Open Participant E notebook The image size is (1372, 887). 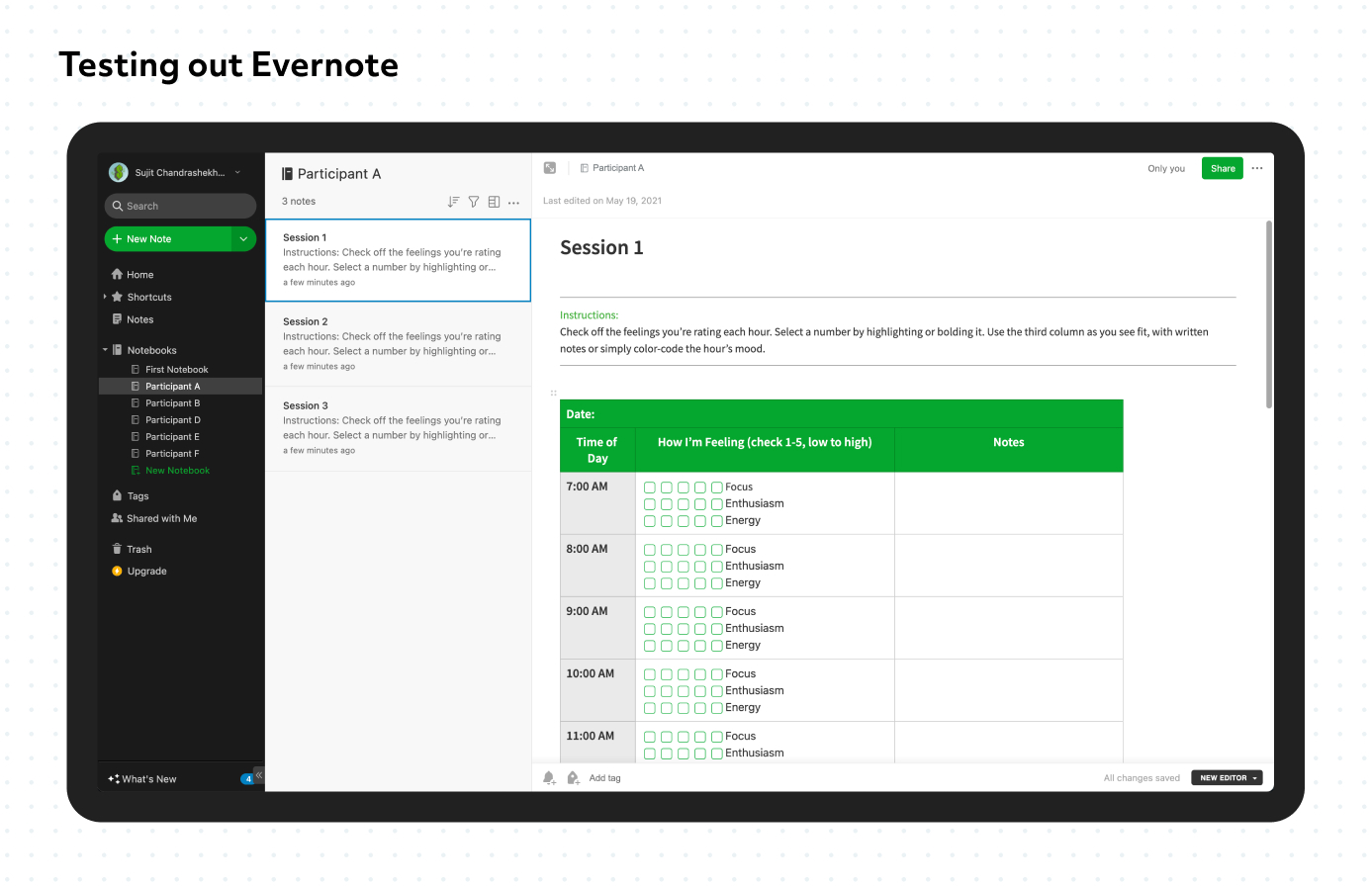[x=172, y=437]
